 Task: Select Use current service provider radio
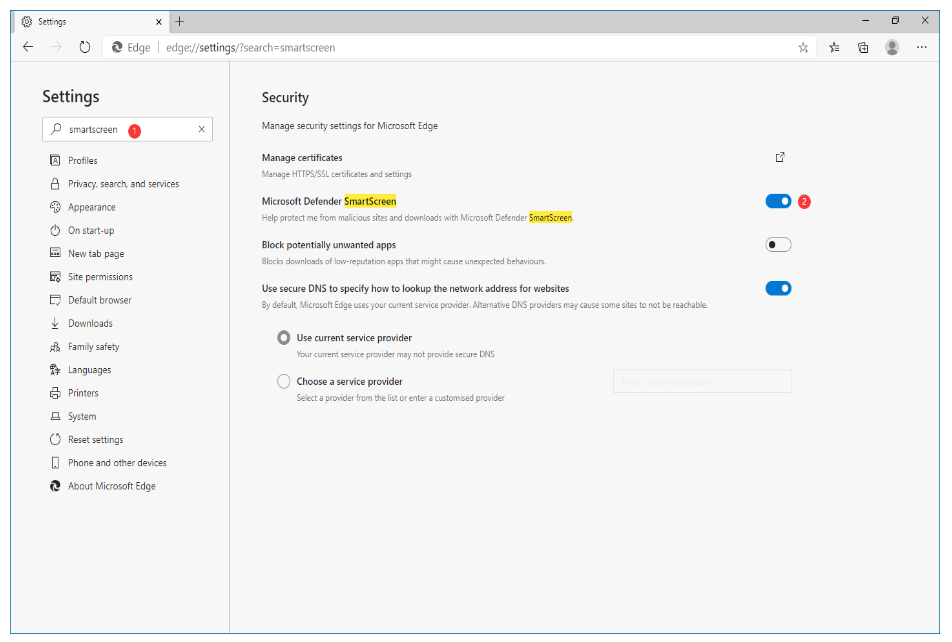point(284,338)
